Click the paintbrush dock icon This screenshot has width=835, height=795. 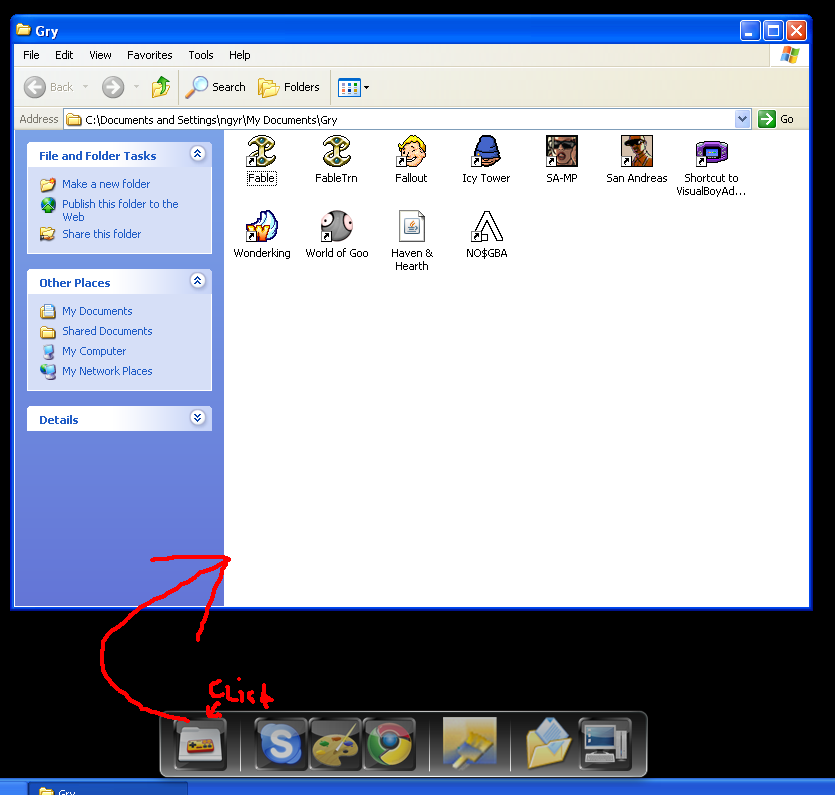click(x=470, y=743)
